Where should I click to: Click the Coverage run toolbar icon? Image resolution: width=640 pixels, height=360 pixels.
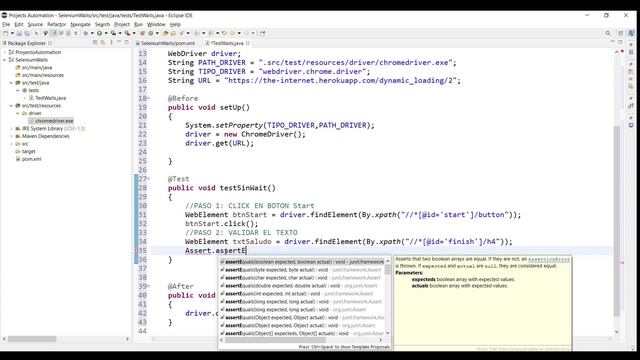113,33
